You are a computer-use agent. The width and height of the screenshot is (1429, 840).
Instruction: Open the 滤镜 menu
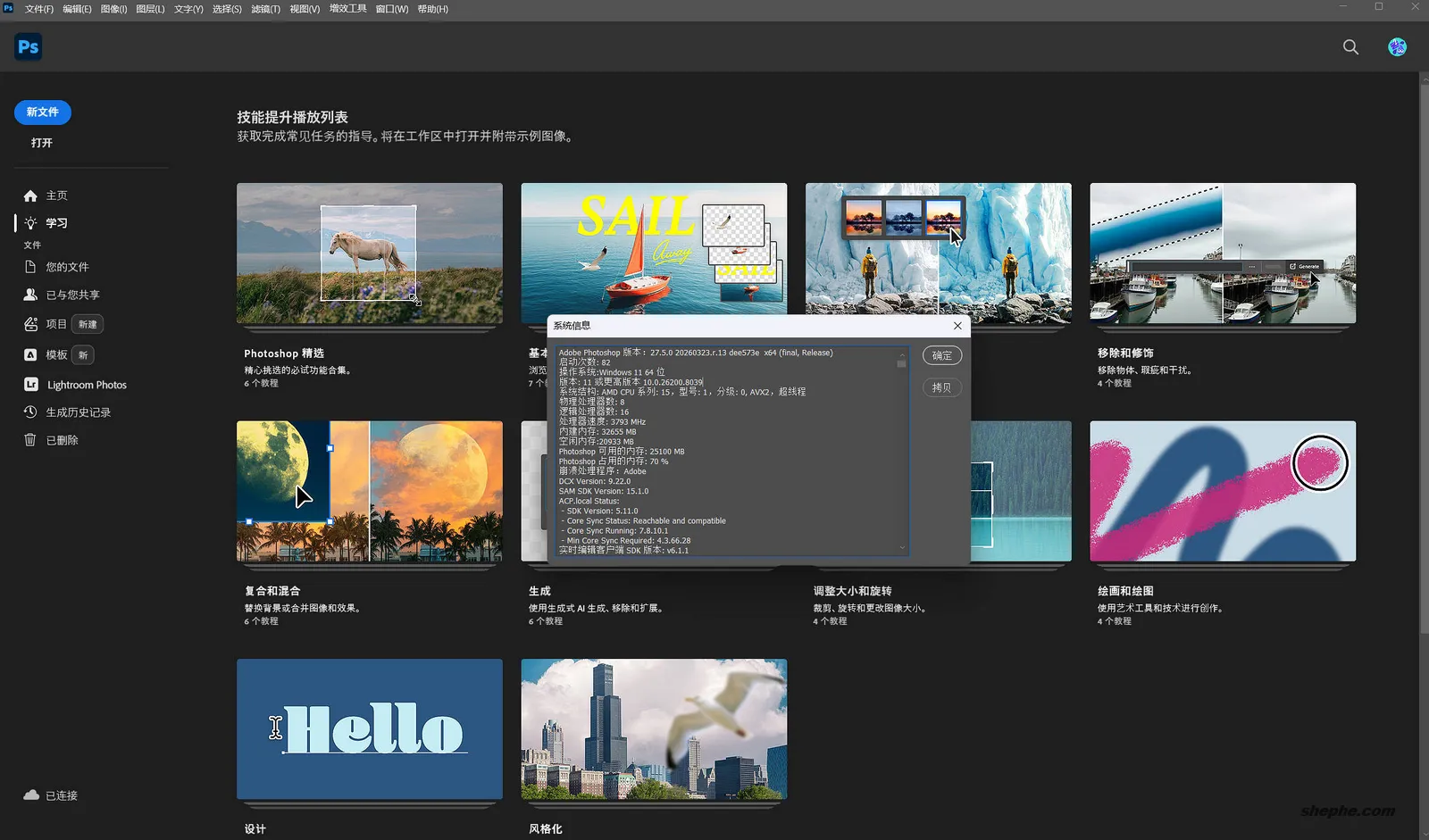pos(264,9)
